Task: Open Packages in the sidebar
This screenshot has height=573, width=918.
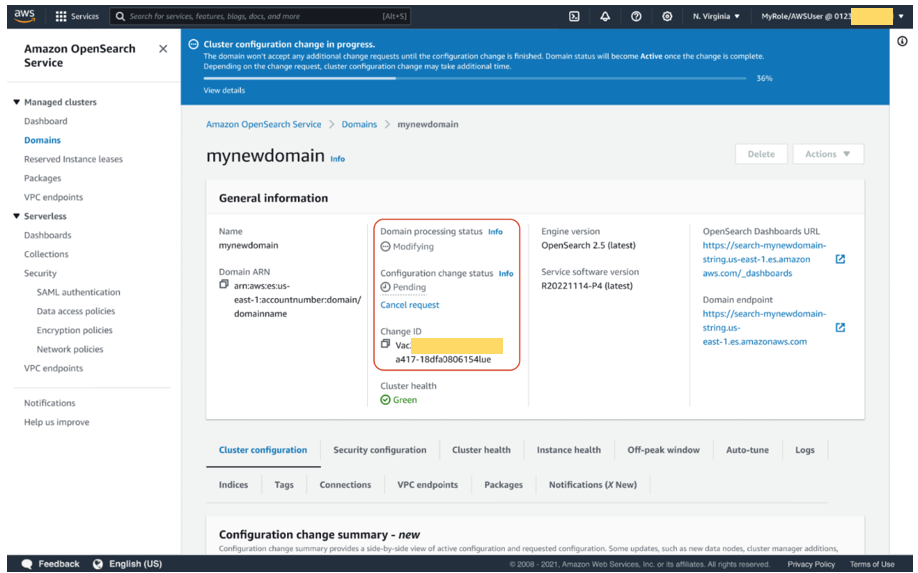Action: (42, 178)
